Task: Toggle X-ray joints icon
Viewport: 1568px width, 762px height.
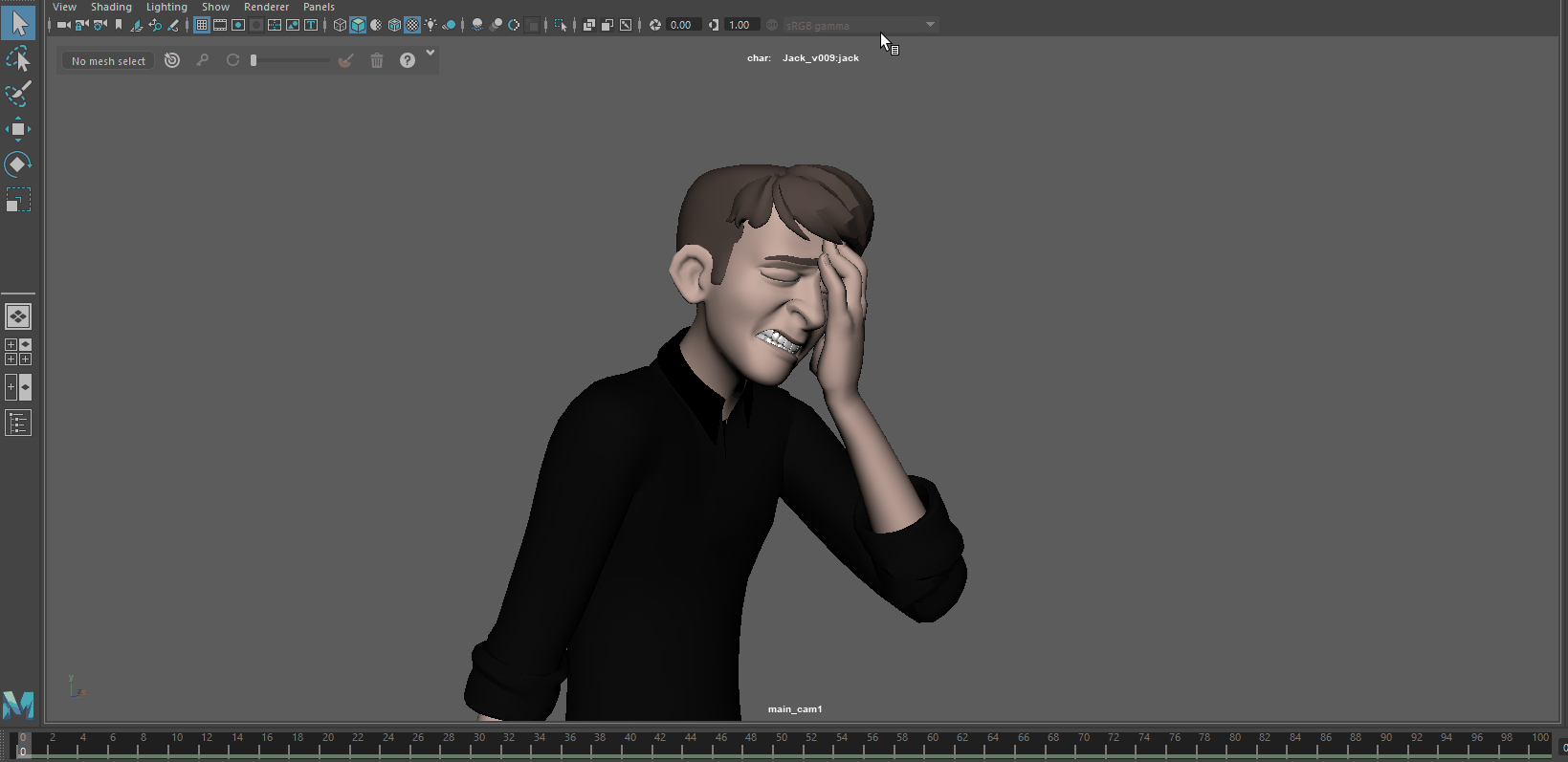Action: coord(626,25)
